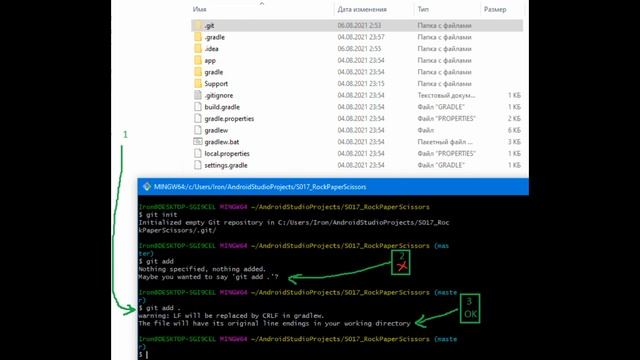Select the gradle folder icon
This screenshot has width=640, height=360.
(x=198, y=72)
